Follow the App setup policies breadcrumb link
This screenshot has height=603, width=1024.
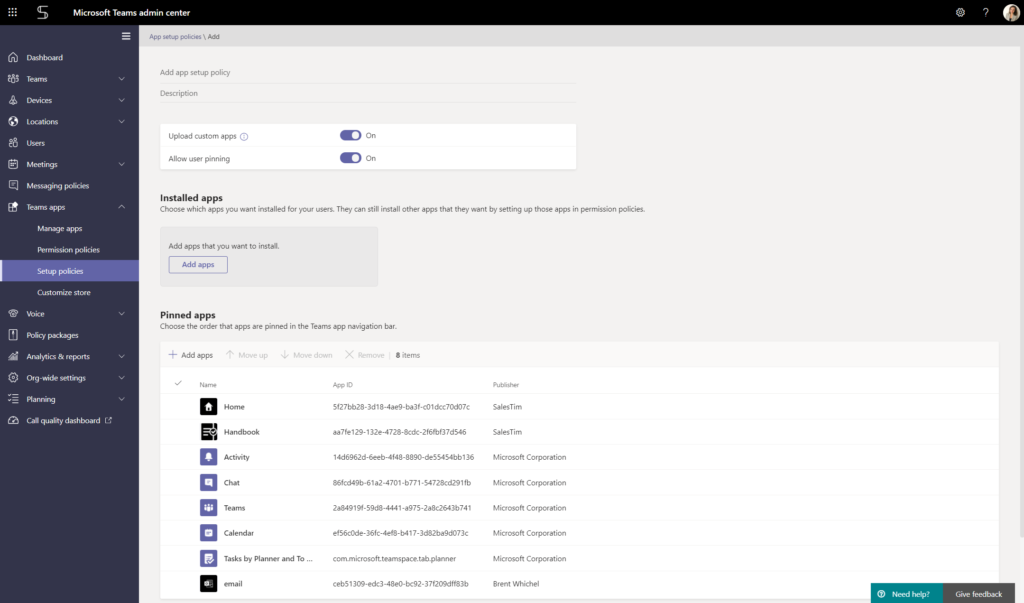(175, 37)
